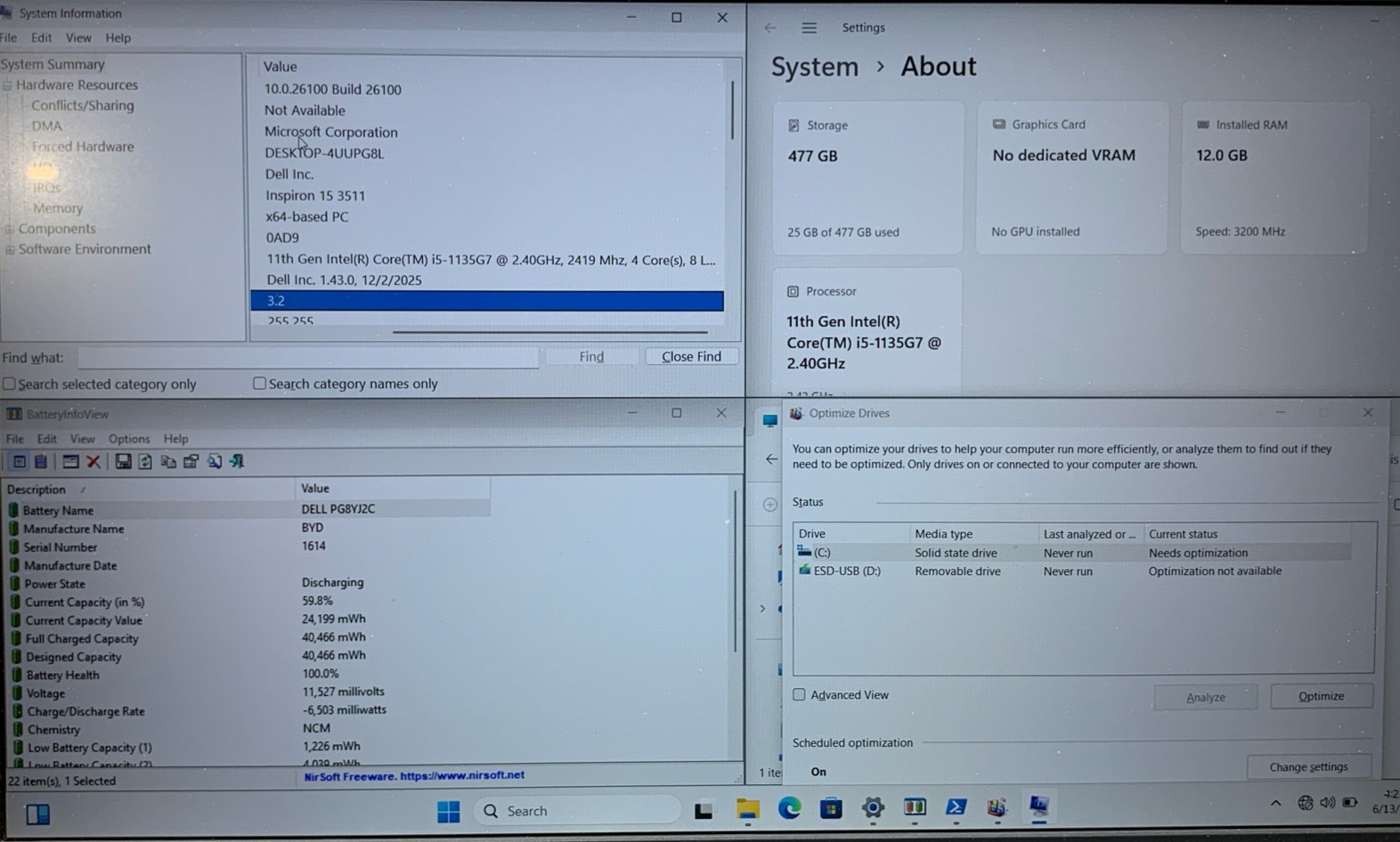Viewport: 1400px width, 842px height.
Task: Click the window-shaped toolbar icon in BatteryInfoView
Action: click(x=70, y=461)
